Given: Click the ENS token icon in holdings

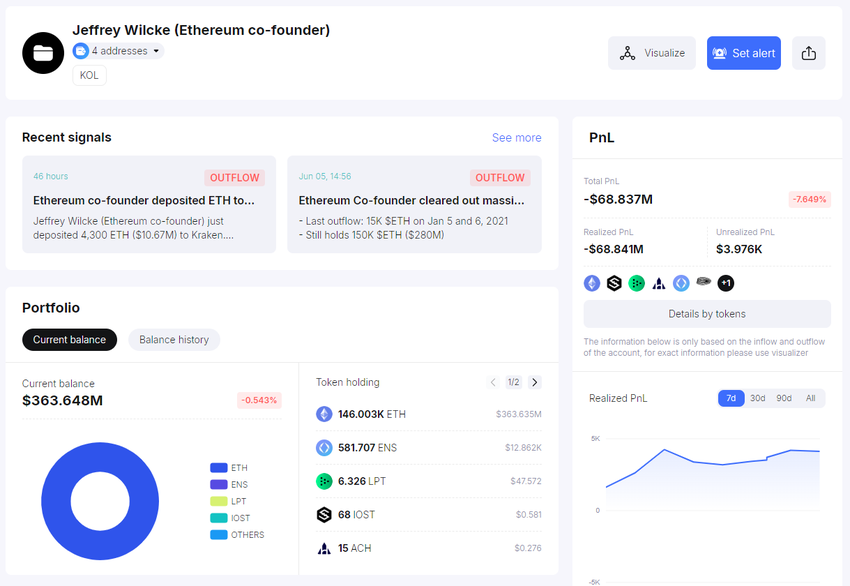Looking at the screenshot, I should (324, 447).
